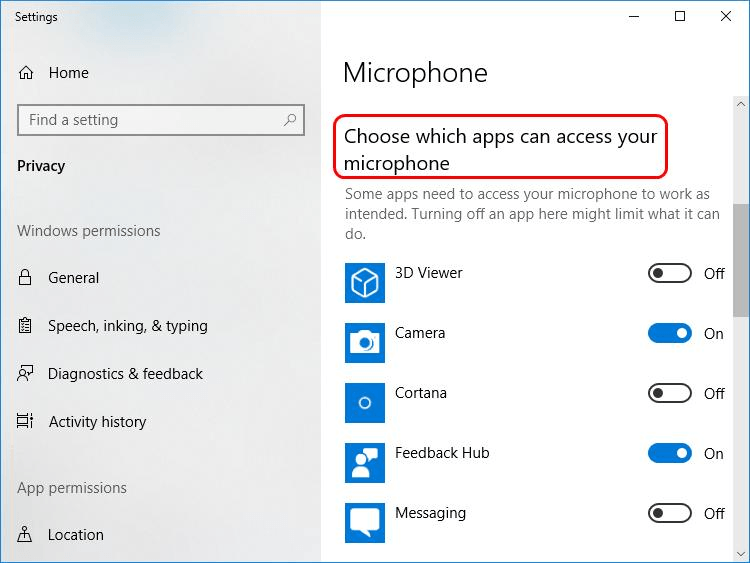This screenshot has height=563, width=750.
Task: Click the vertical scrollbar thumb
Action: coord(740,260)
